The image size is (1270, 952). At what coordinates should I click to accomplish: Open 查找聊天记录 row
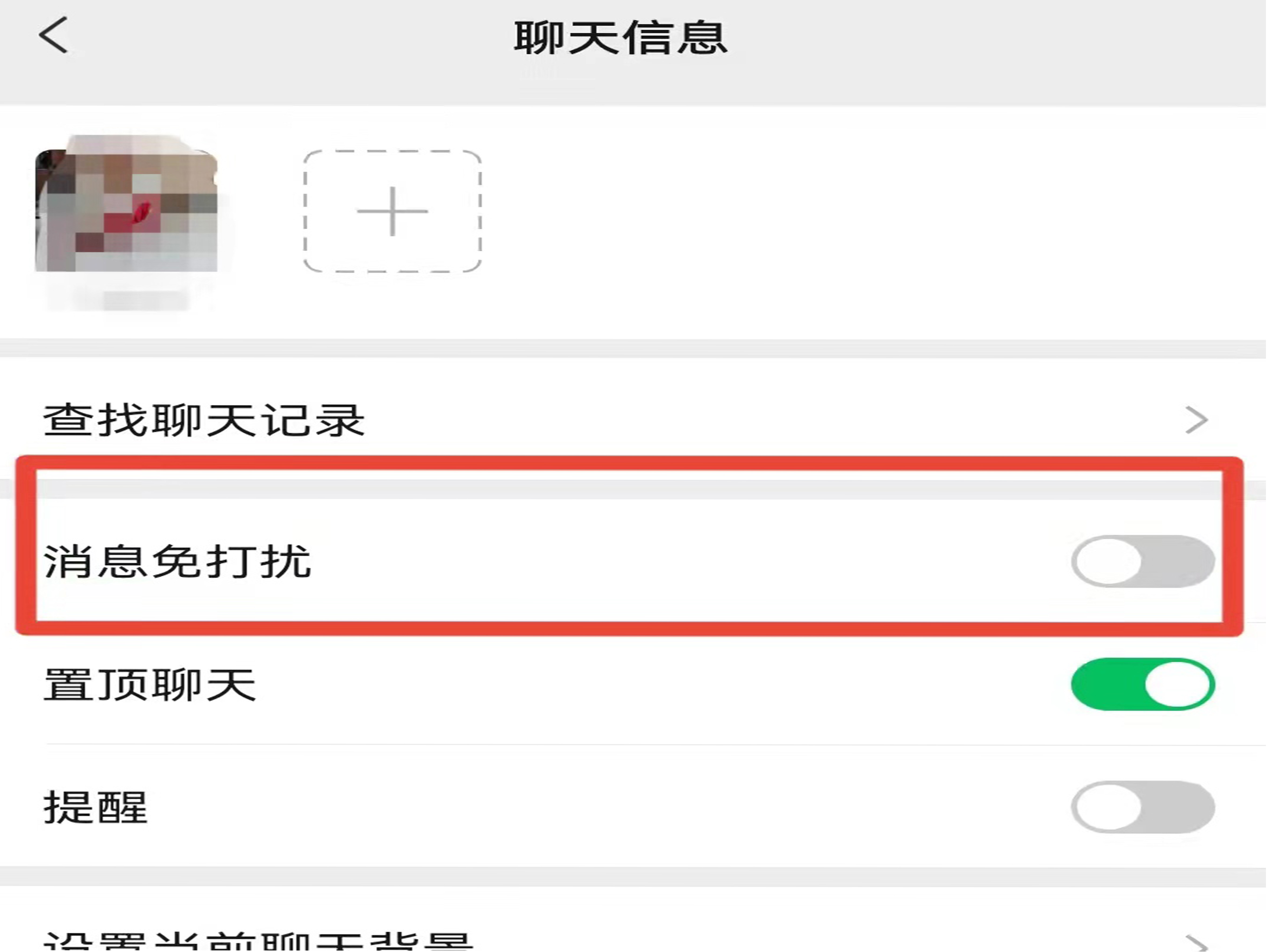coord(634,420)
